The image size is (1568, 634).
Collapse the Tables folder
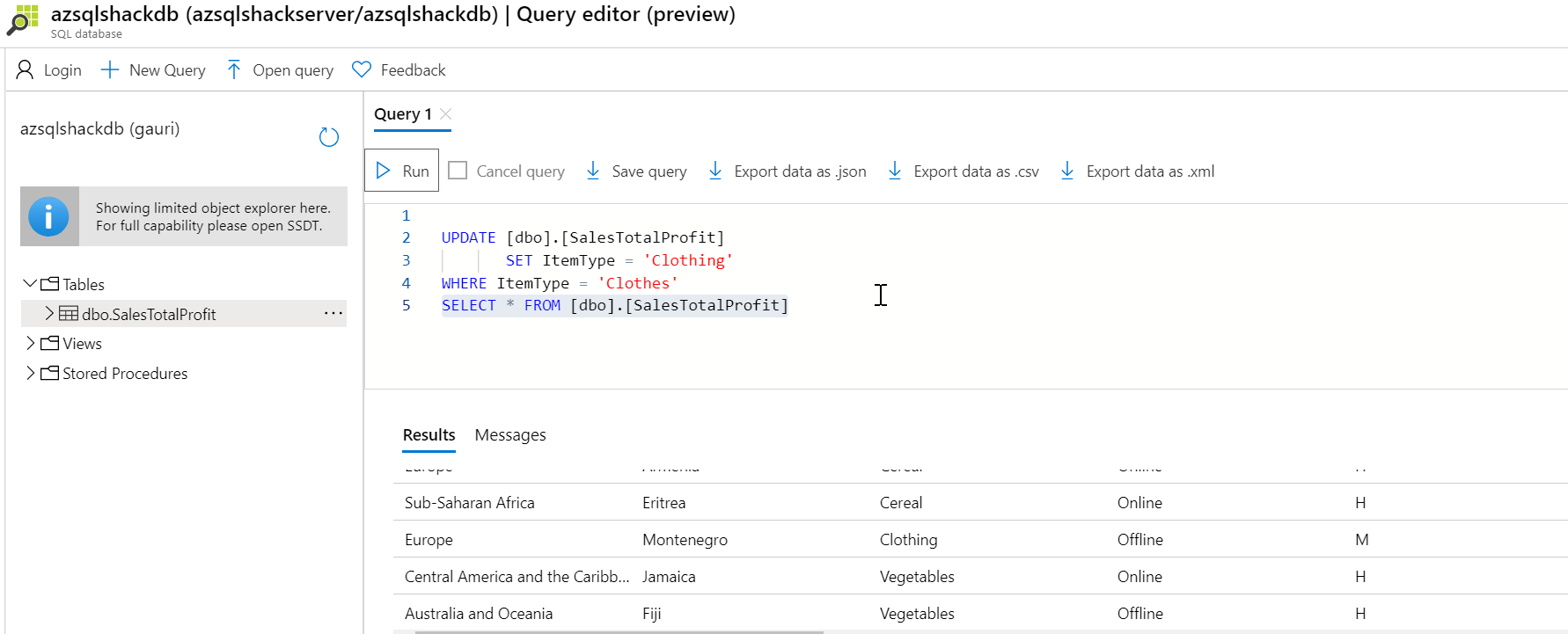[x=30, y=284]
